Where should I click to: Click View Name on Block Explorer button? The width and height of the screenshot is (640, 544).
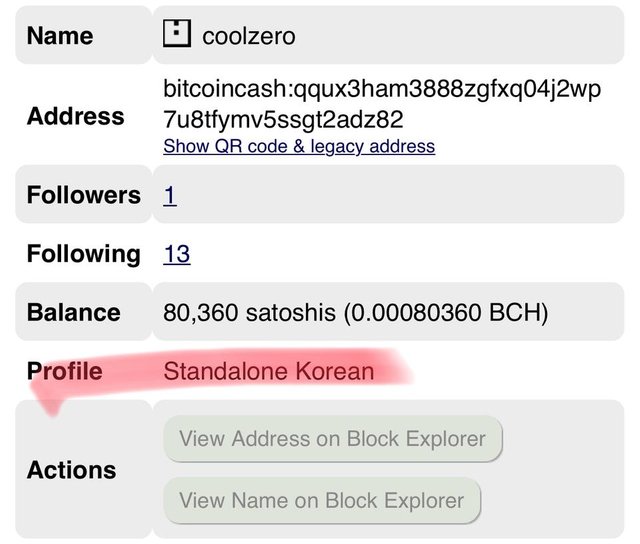coord(322,500)
